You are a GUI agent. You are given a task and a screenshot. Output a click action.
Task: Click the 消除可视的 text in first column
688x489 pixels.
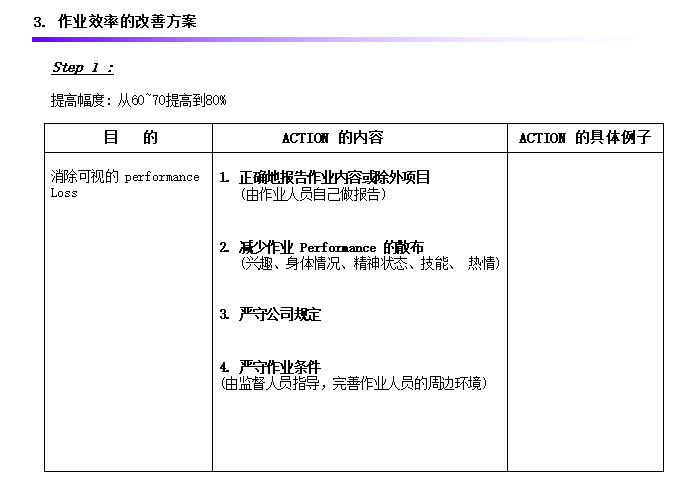(85, 177)
